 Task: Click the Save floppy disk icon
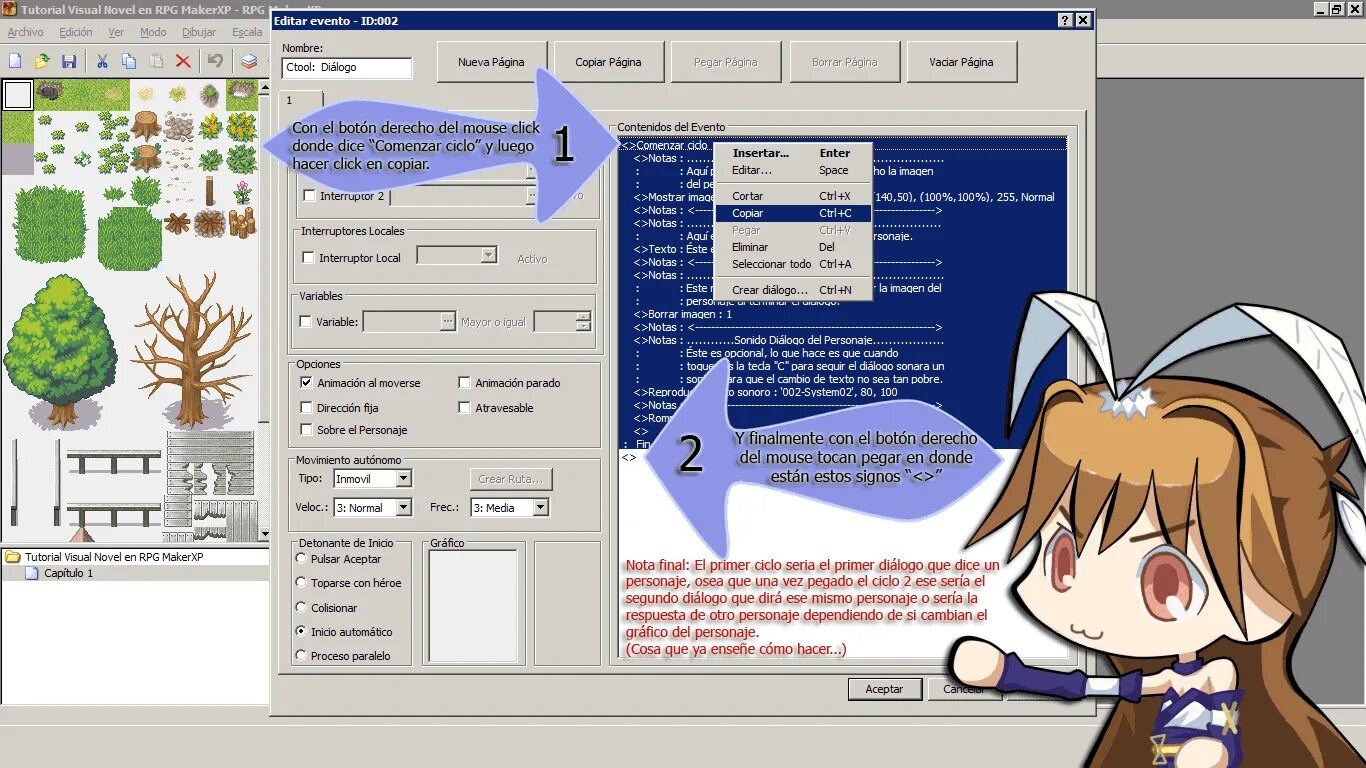[69, 61]
